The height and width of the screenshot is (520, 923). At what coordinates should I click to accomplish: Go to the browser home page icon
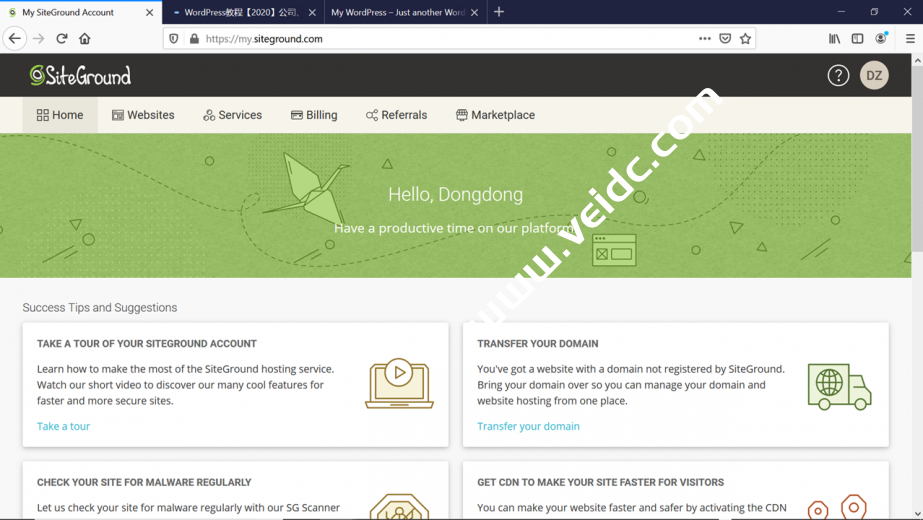coord(85,39)
